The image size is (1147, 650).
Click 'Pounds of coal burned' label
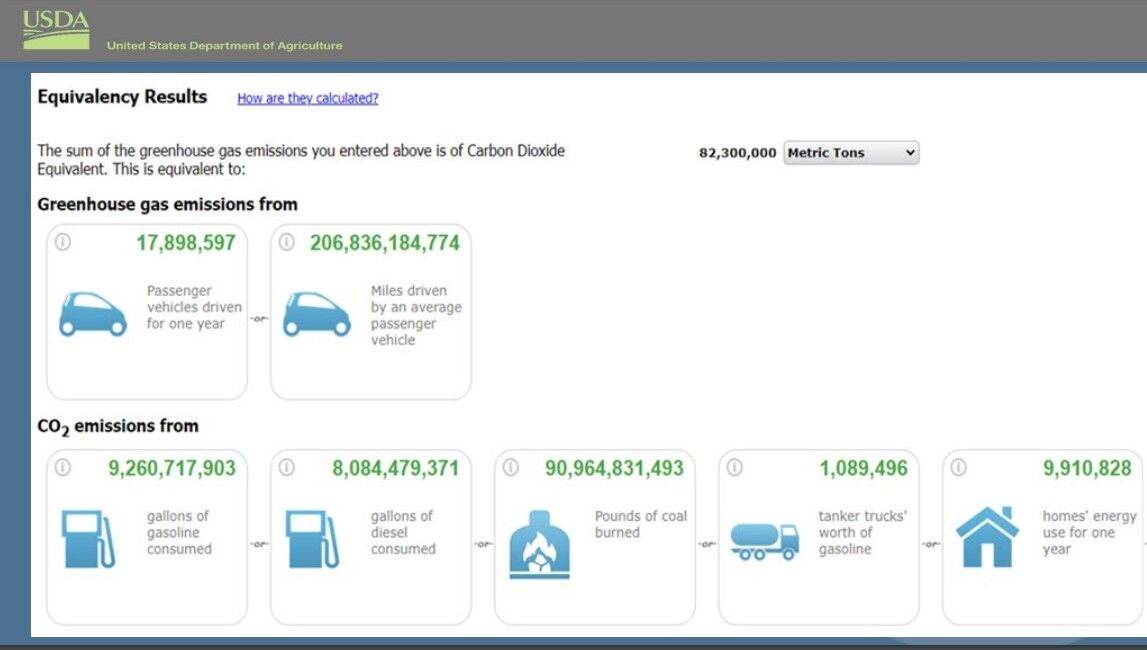641,524
